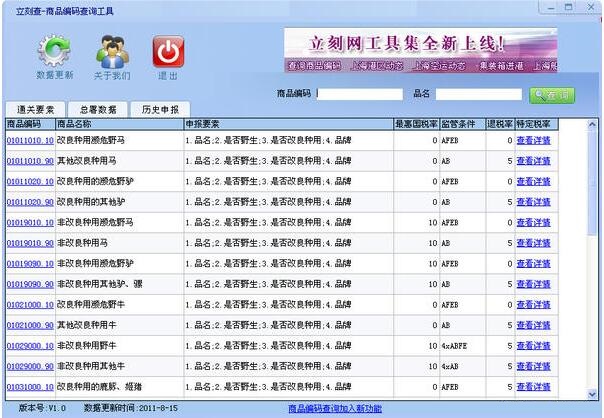Close the 立刻查 window
Viewport: 604px width, 418px height.
pos(591,7)
